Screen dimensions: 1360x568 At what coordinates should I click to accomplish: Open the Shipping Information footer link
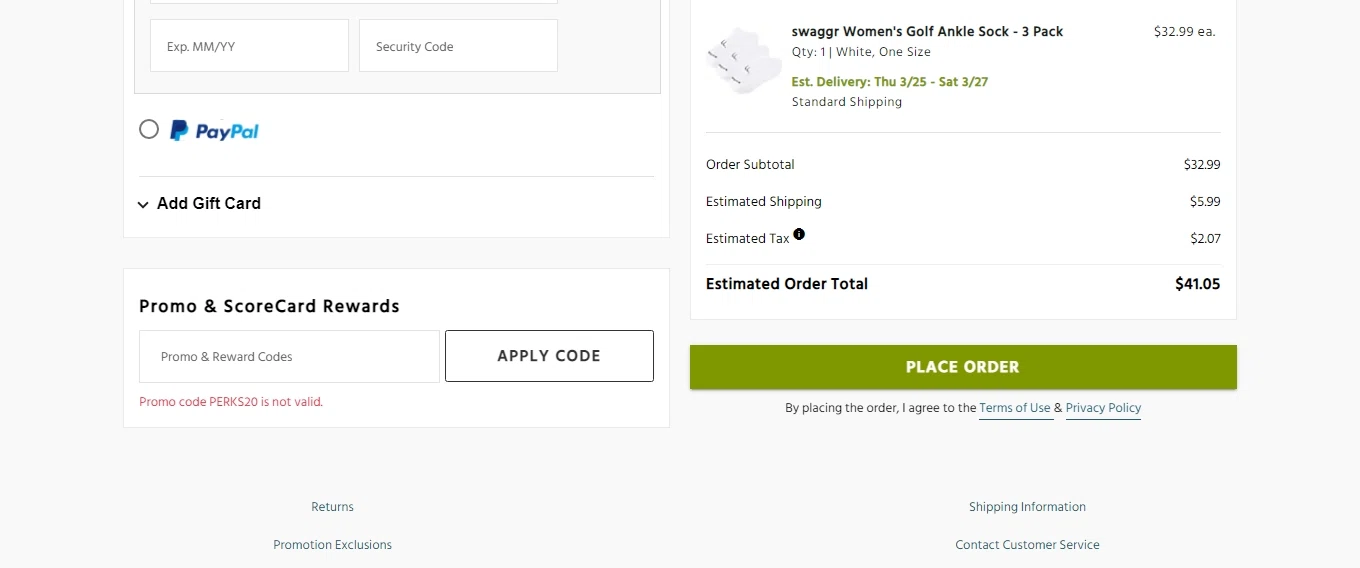point(1027,507)
